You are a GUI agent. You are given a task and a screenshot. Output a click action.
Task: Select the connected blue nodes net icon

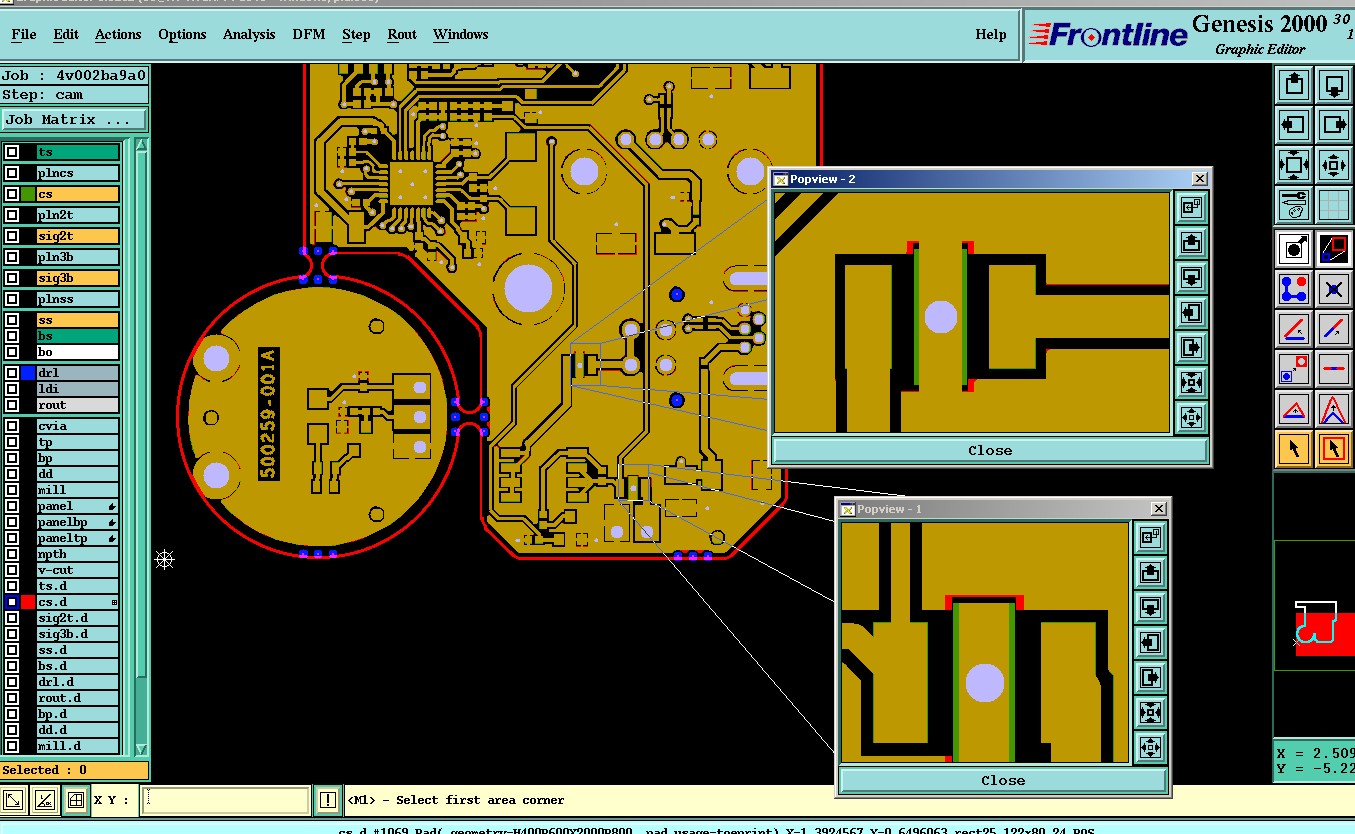tap(1294, 288)
